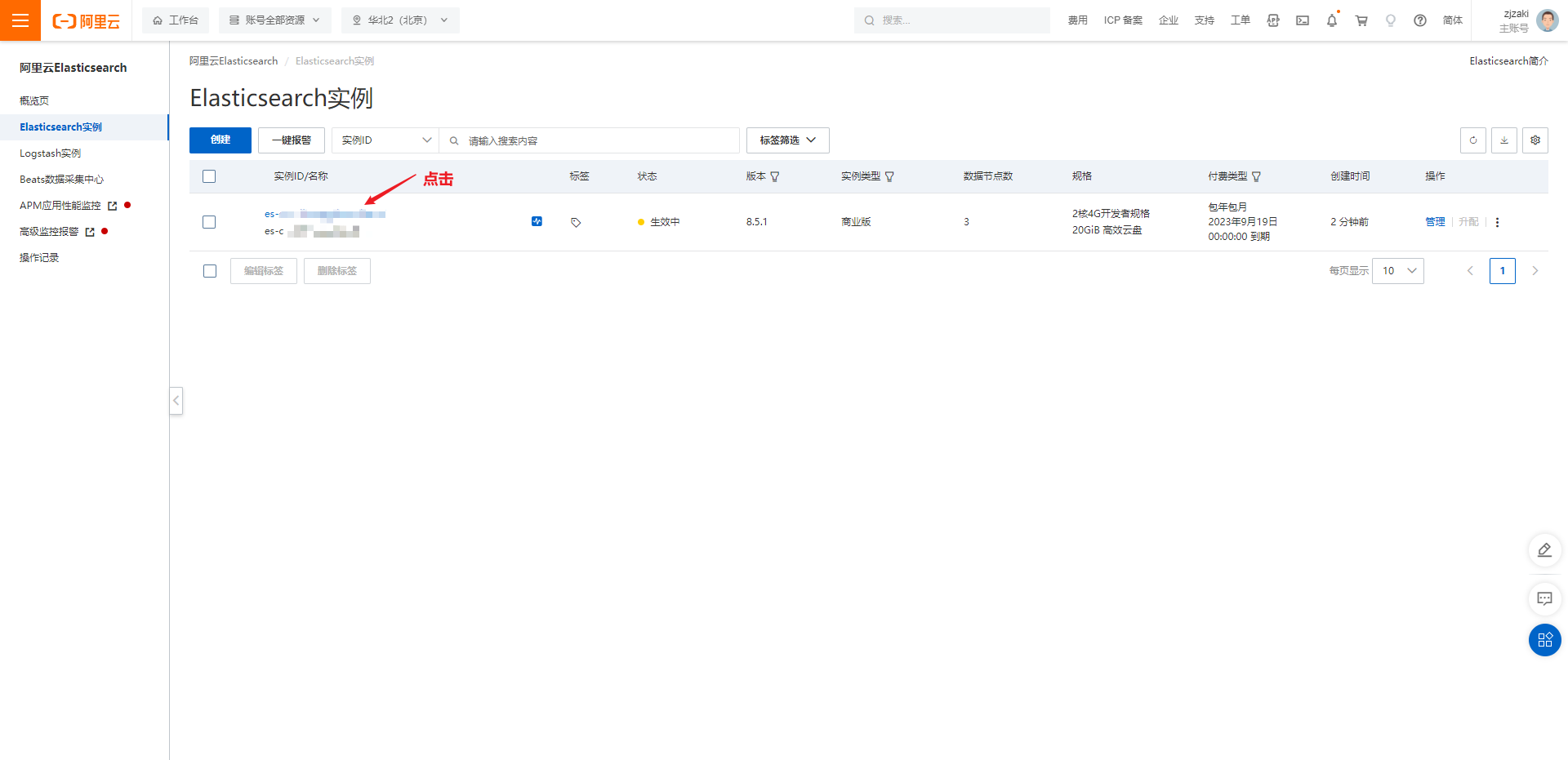Screen dimensions: 1568x760
Task: Open 高级监控报警 sidebar item
Action: (x=49, y=232)
